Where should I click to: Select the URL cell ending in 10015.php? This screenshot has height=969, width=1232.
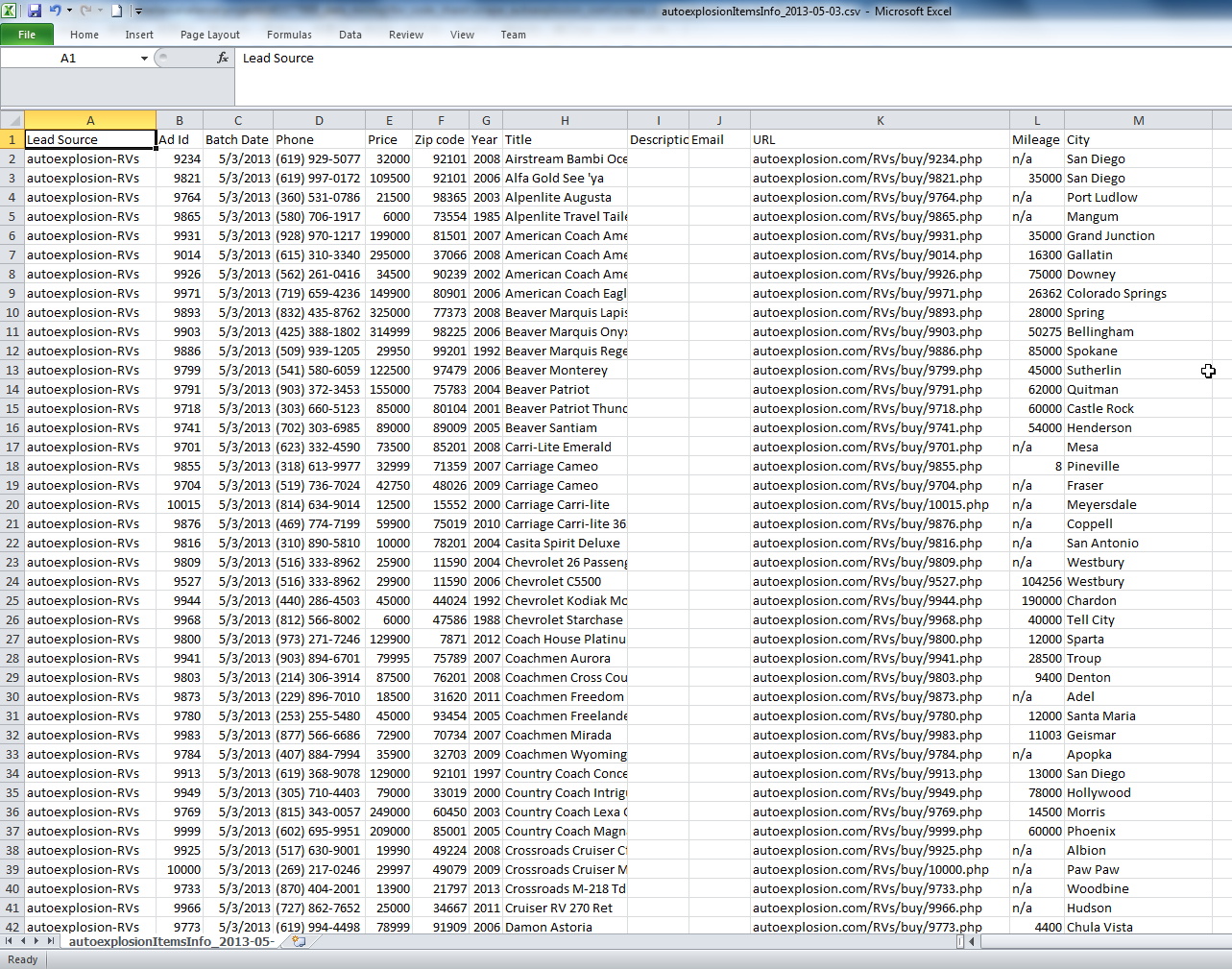pyautogui.click(x=880, y=504)
